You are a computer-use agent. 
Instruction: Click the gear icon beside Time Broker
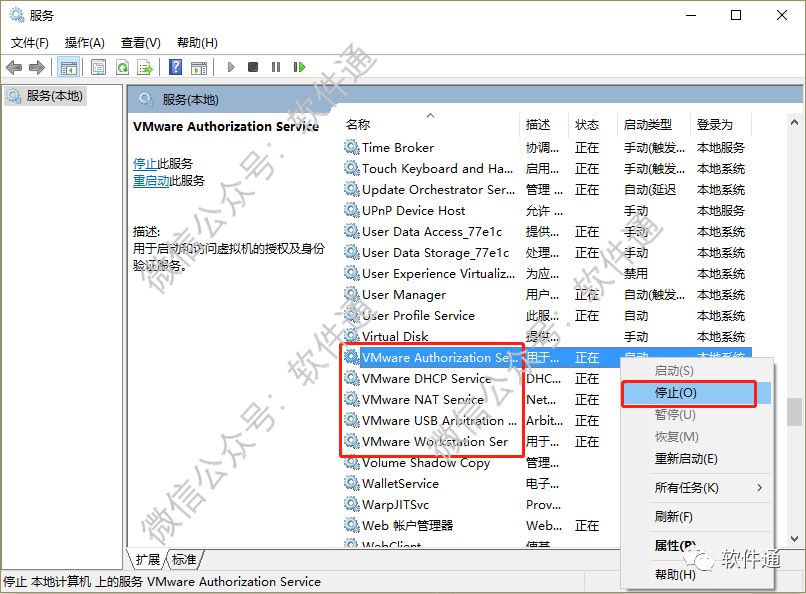click(352, 147)
